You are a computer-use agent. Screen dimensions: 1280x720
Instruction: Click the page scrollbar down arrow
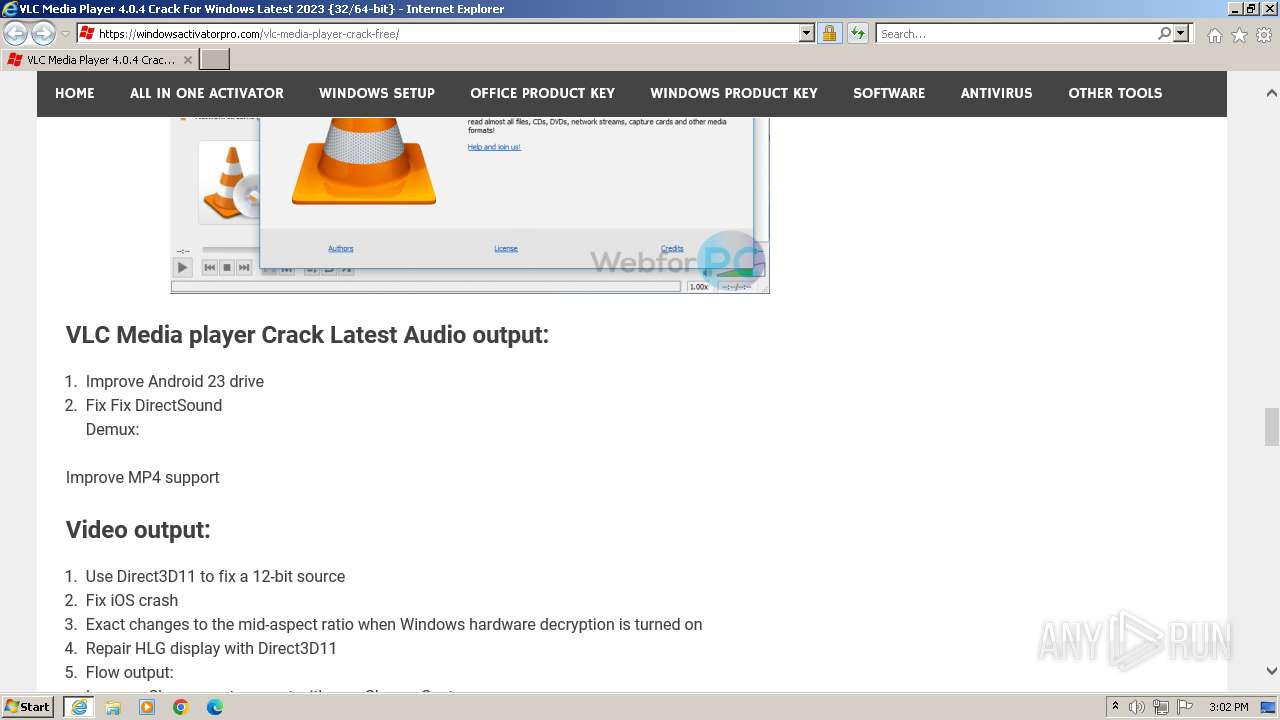(1272, 671)
